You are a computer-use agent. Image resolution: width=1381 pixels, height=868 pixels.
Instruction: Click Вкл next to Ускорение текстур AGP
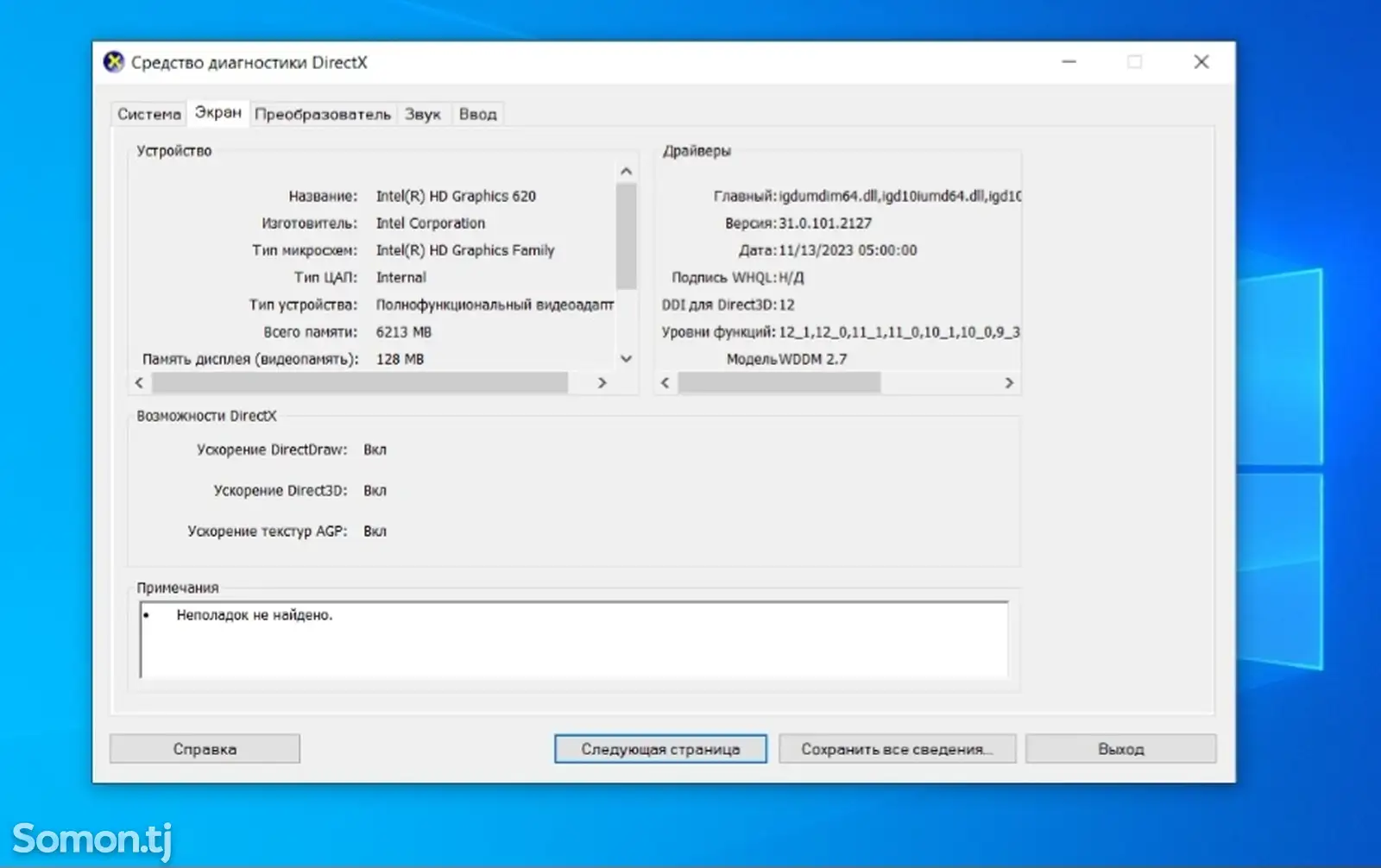375,531
